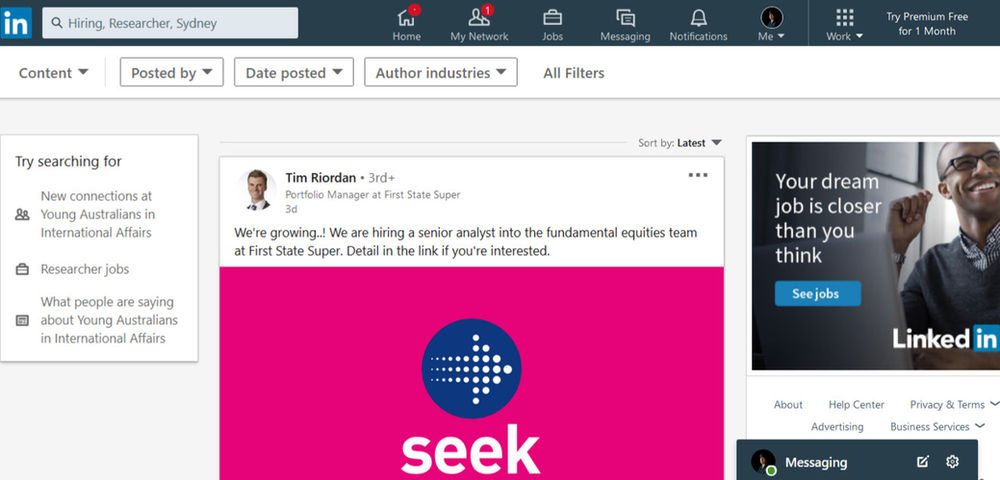
Task: Click the See jobs ad button
Action: point(817,293)
